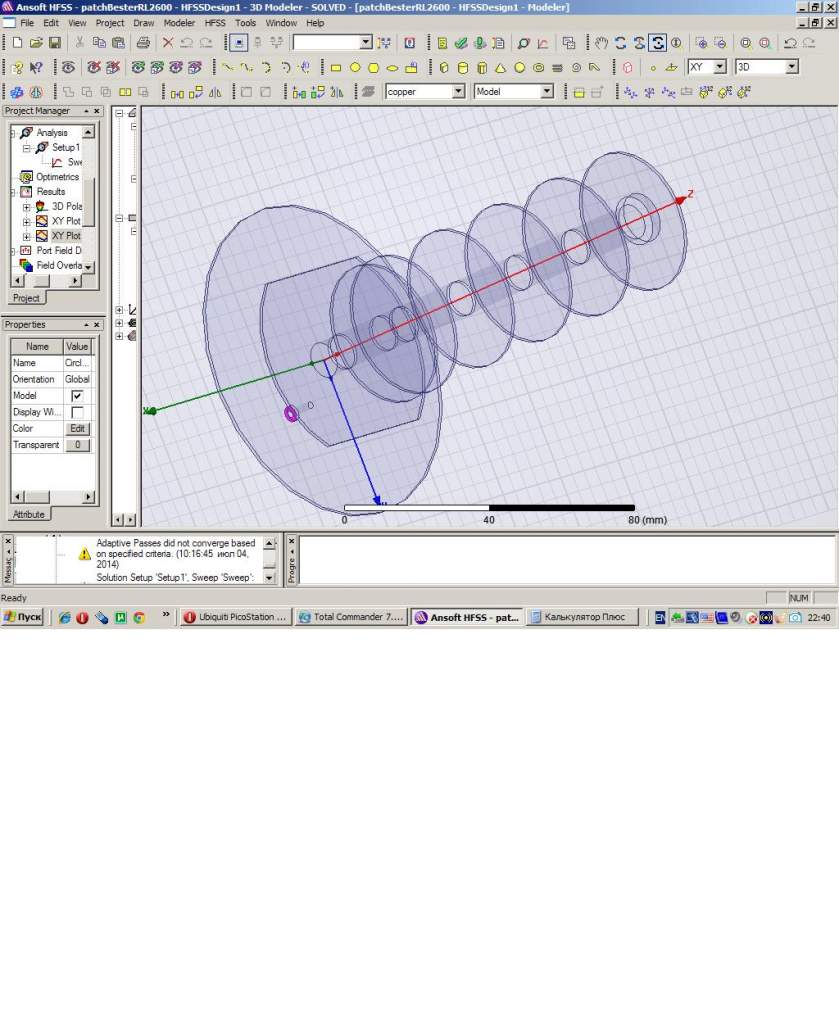Open the 3D movement mode dropdown

(791, 67)
